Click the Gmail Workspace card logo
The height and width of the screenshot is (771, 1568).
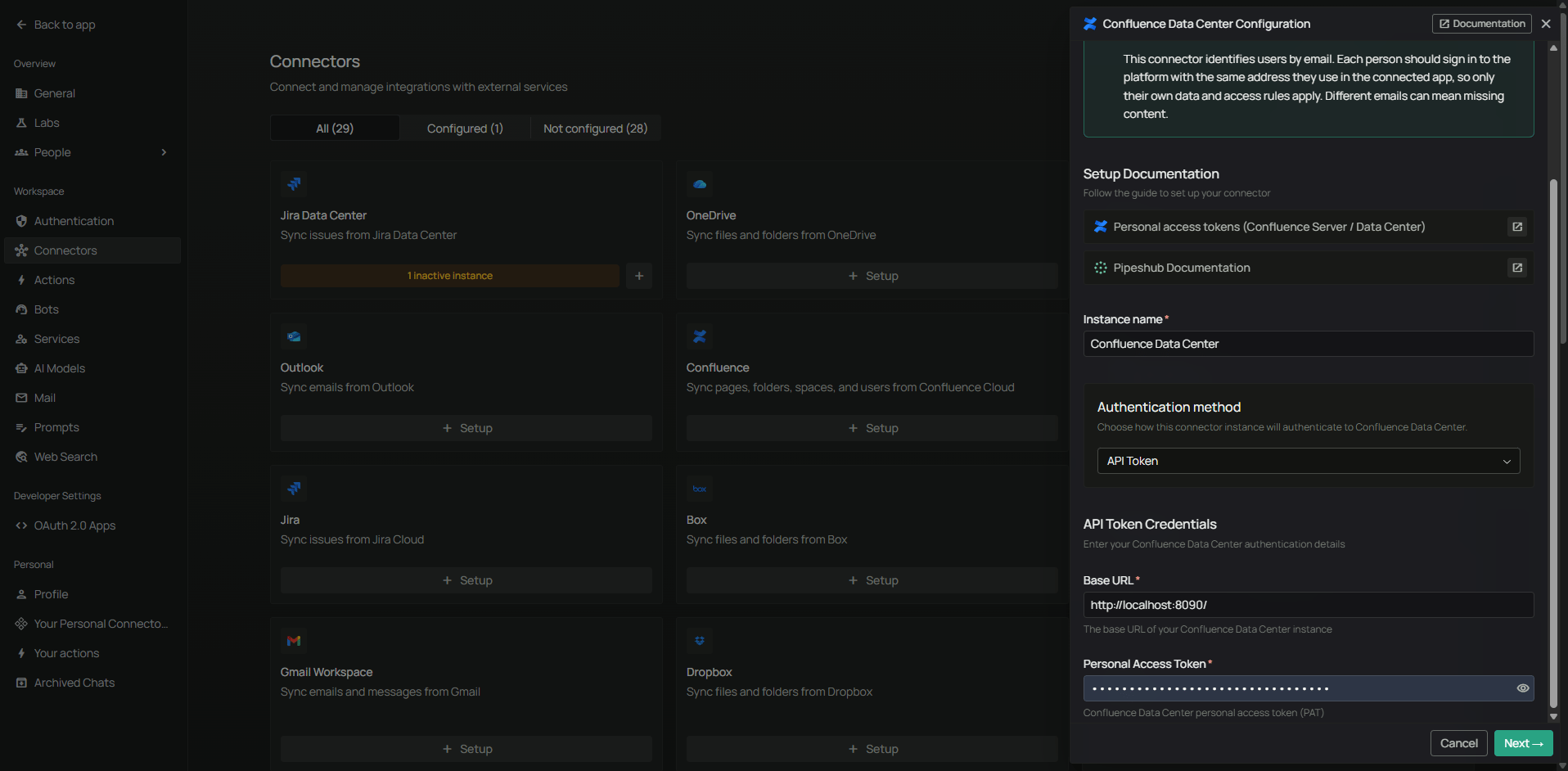[x=294, y=641]
